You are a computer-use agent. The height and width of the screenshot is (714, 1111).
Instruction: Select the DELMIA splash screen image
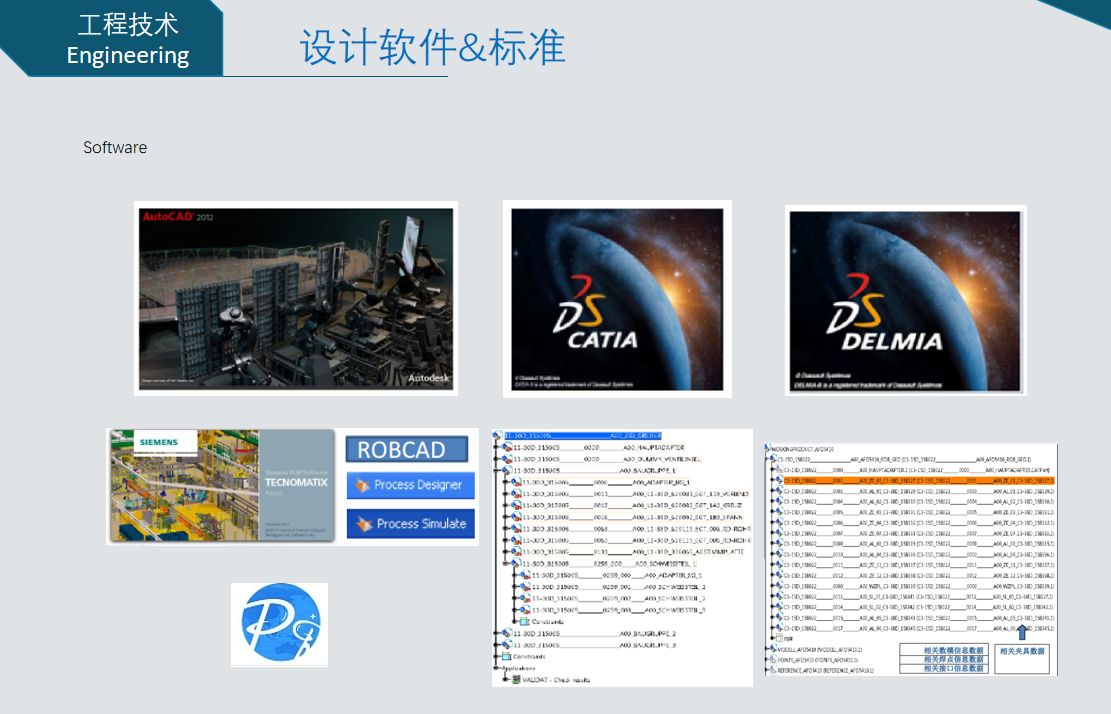(x=906, y=300)
